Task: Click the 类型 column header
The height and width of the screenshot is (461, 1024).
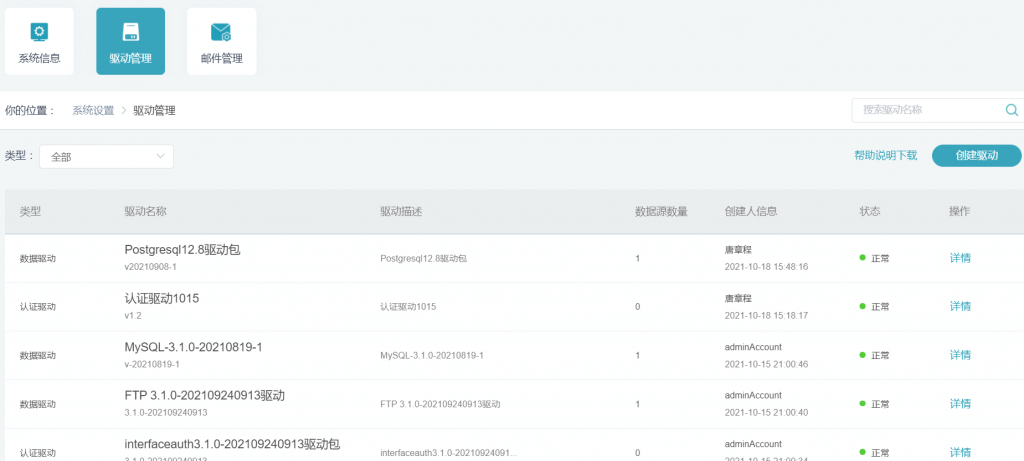Action: click(x=30, y=212)
